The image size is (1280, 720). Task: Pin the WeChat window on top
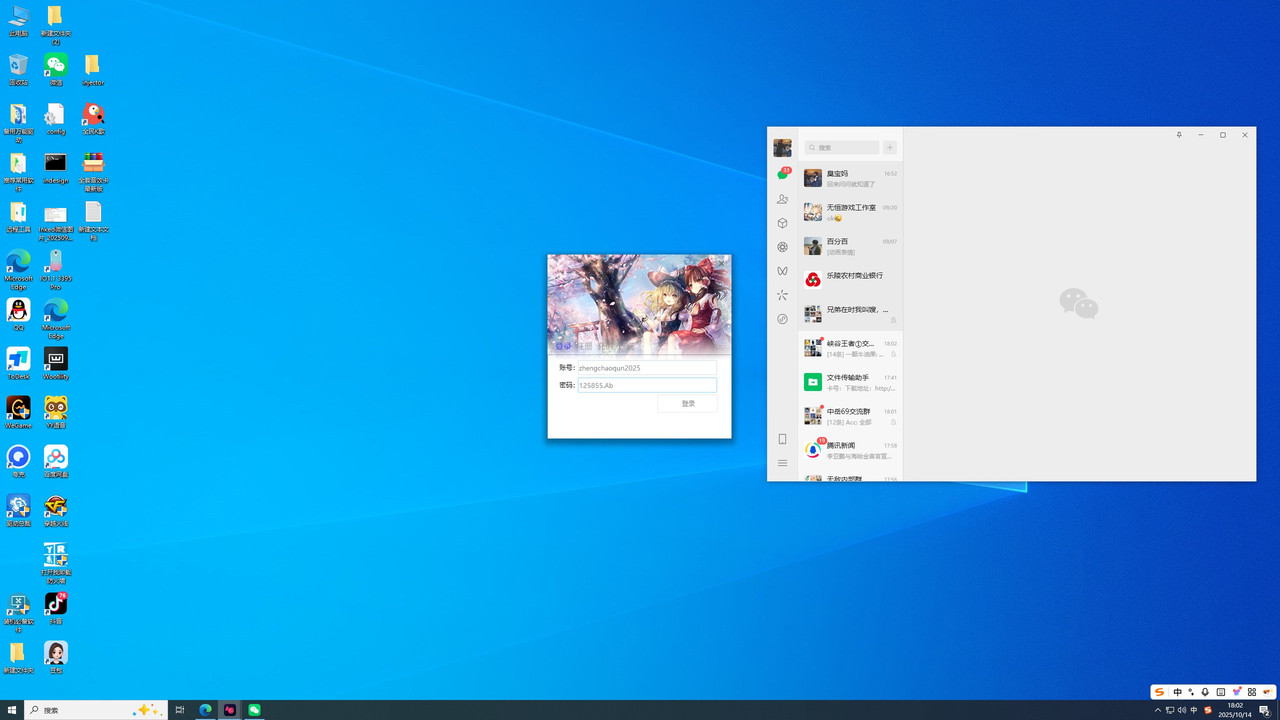pyautogui.click(x=1179, y=135)
